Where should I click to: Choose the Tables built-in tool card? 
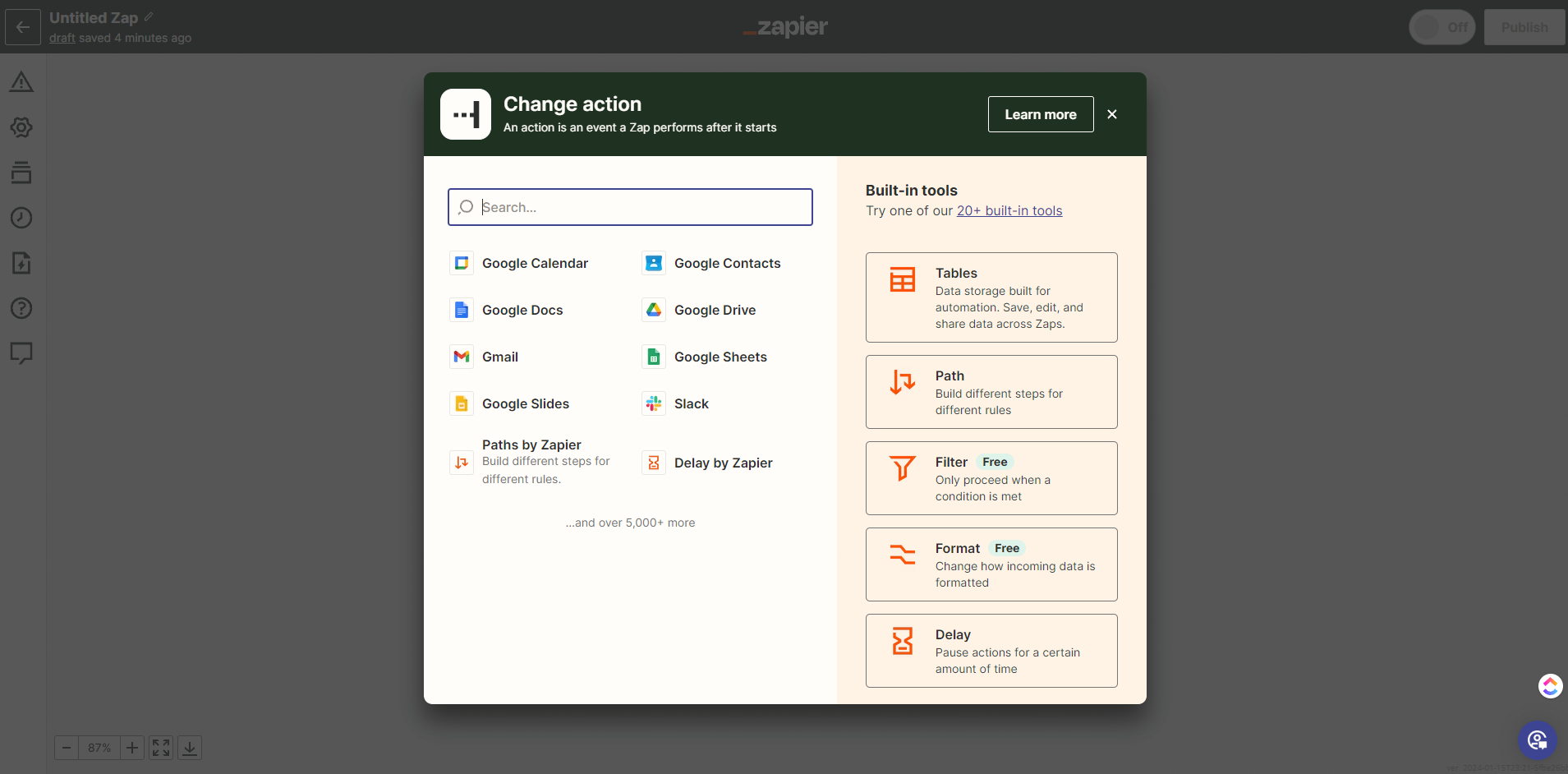[991, 297]
